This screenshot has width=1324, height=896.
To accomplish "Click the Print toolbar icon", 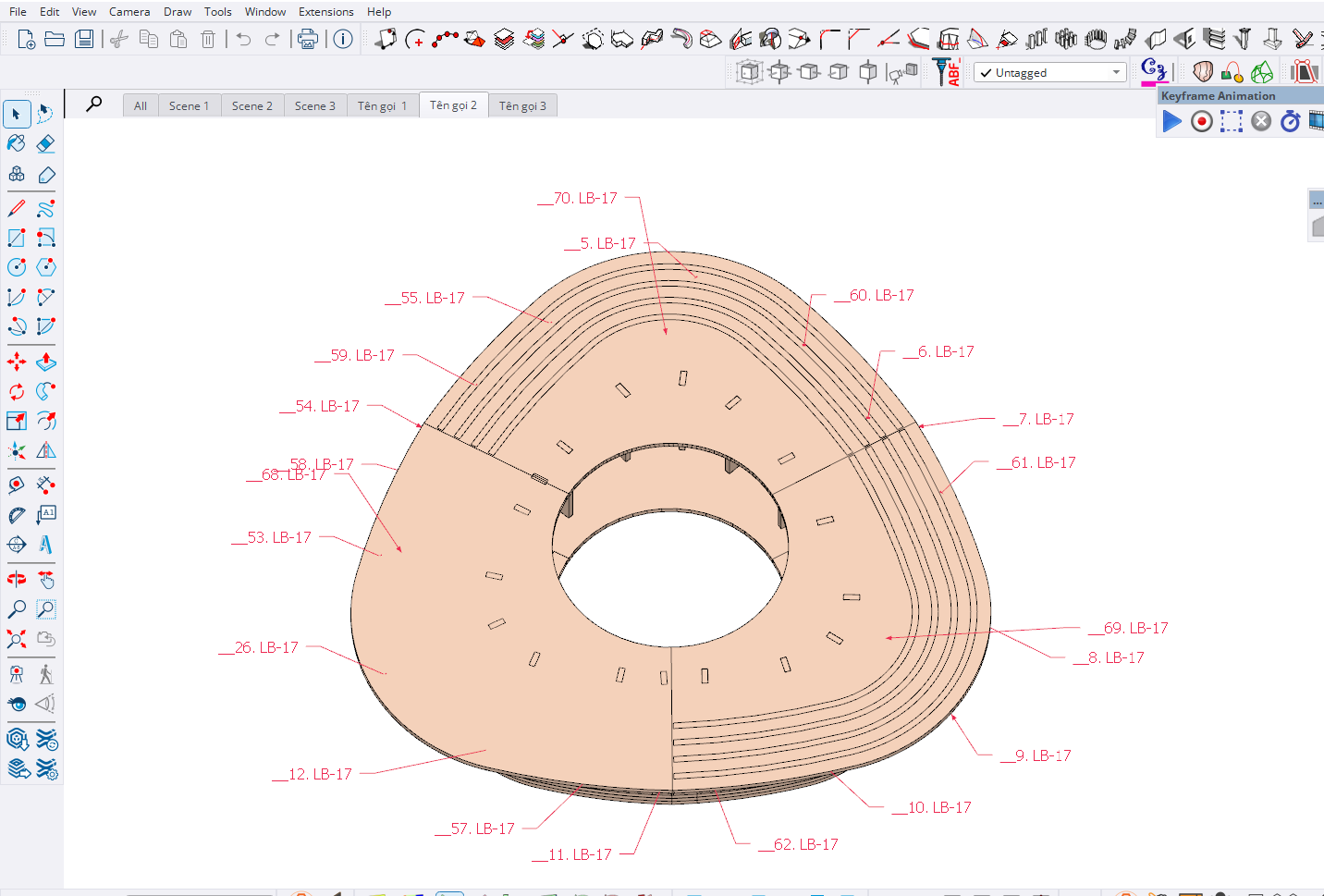I will pyautogui.click(x=308, y=39).
